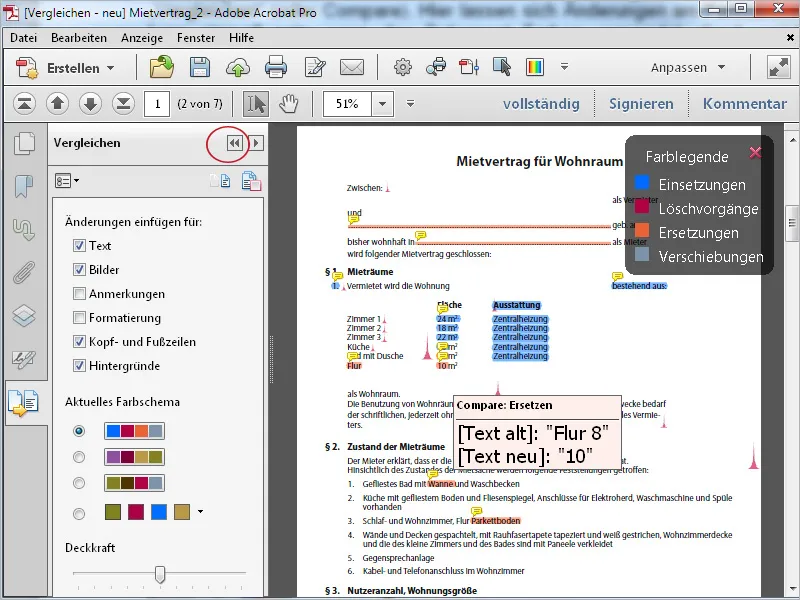Click the olive custom color swatch
This screenshot has width=800, height=600.
coord(113,512)
